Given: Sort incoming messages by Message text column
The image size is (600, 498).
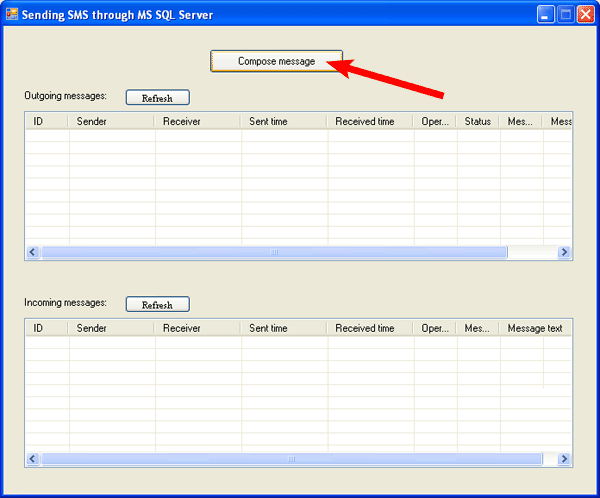Looking at the screenshot, I should (535, 328).
